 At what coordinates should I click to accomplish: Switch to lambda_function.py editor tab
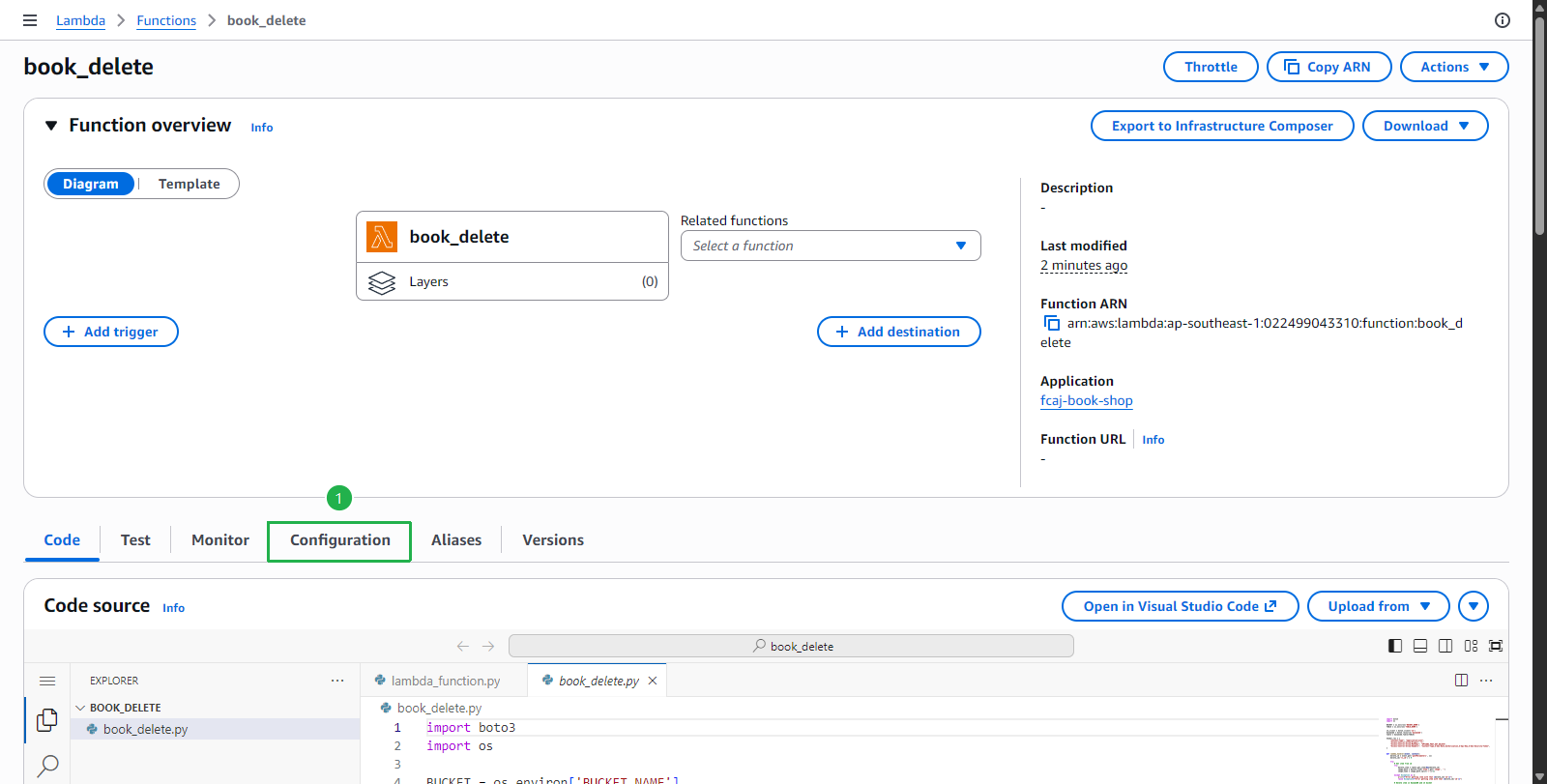click(445, 681)
